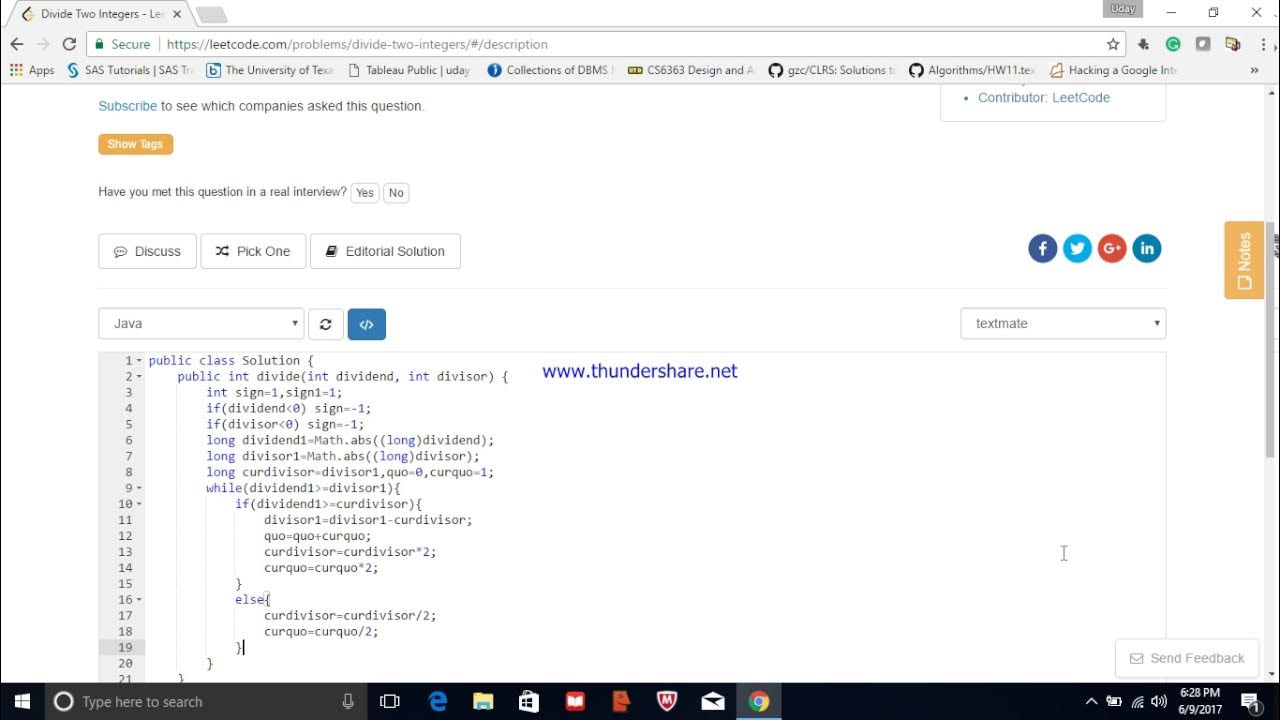Reload the page with the refresh icon
Viewport: 1280px width, 720px height.
(x=69, y=44)
